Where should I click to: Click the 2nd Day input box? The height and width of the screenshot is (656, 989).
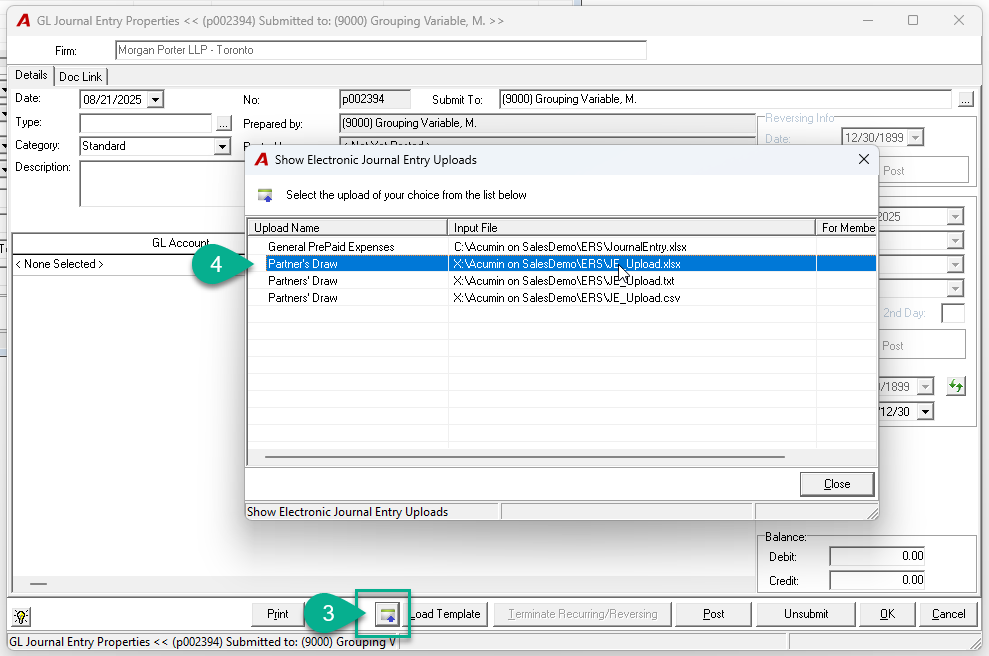pos(952,313)
